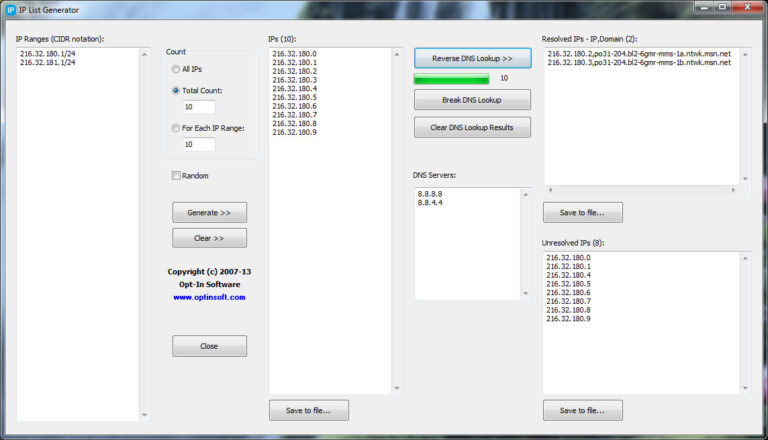Save generated IPs list to file
768x440 pixels.
coord(309,411)
